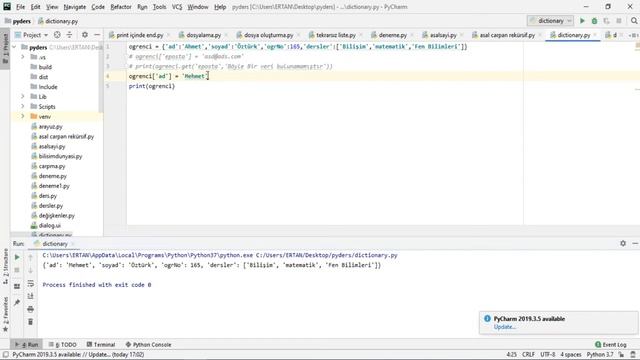Select dialog.ui in project tree
Image resolution: width=640 pixels, height=360 pixels.
point(50,225)
